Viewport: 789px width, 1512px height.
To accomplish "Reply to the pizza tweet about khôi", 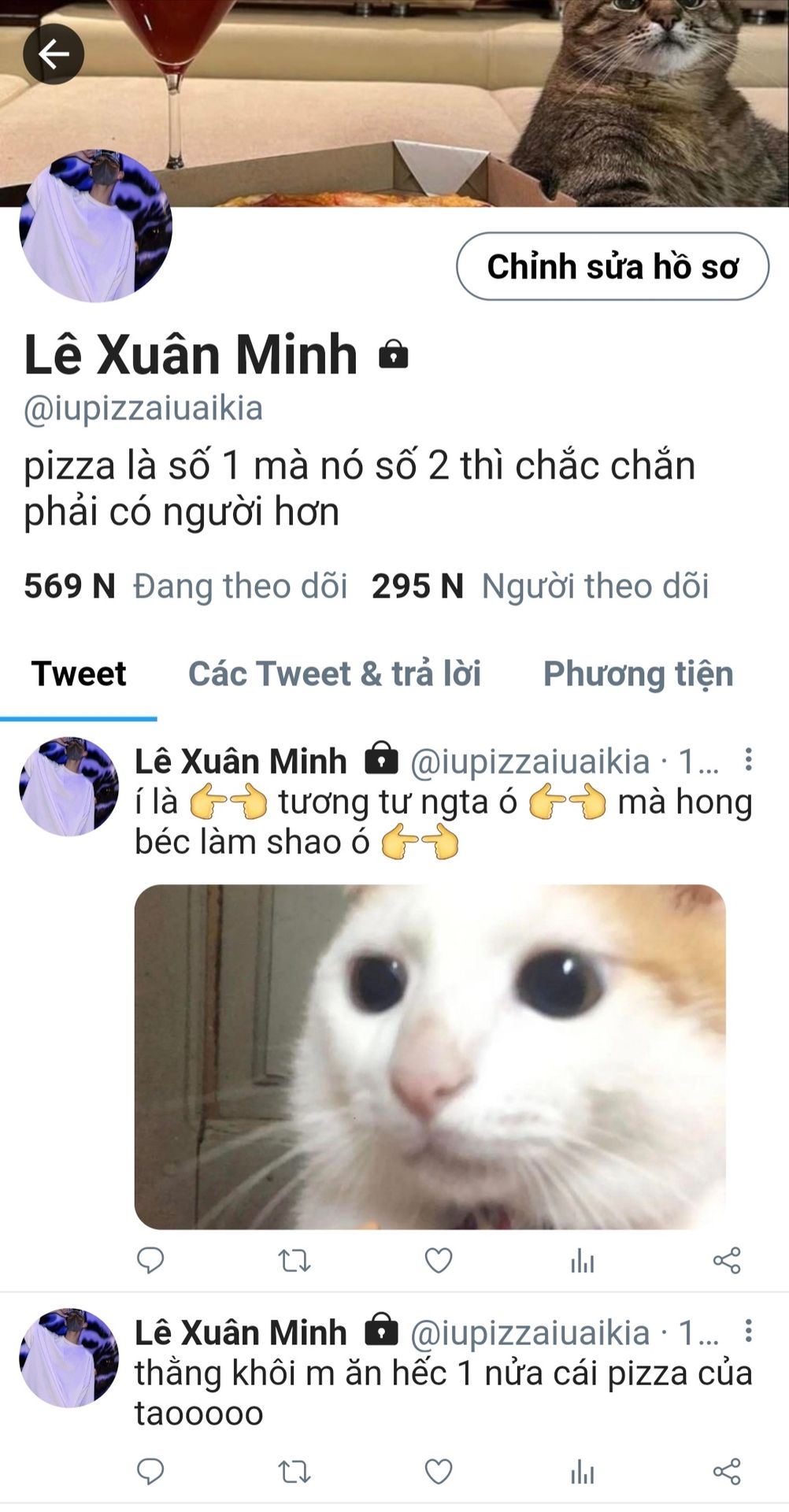I will click(150, 1471).
